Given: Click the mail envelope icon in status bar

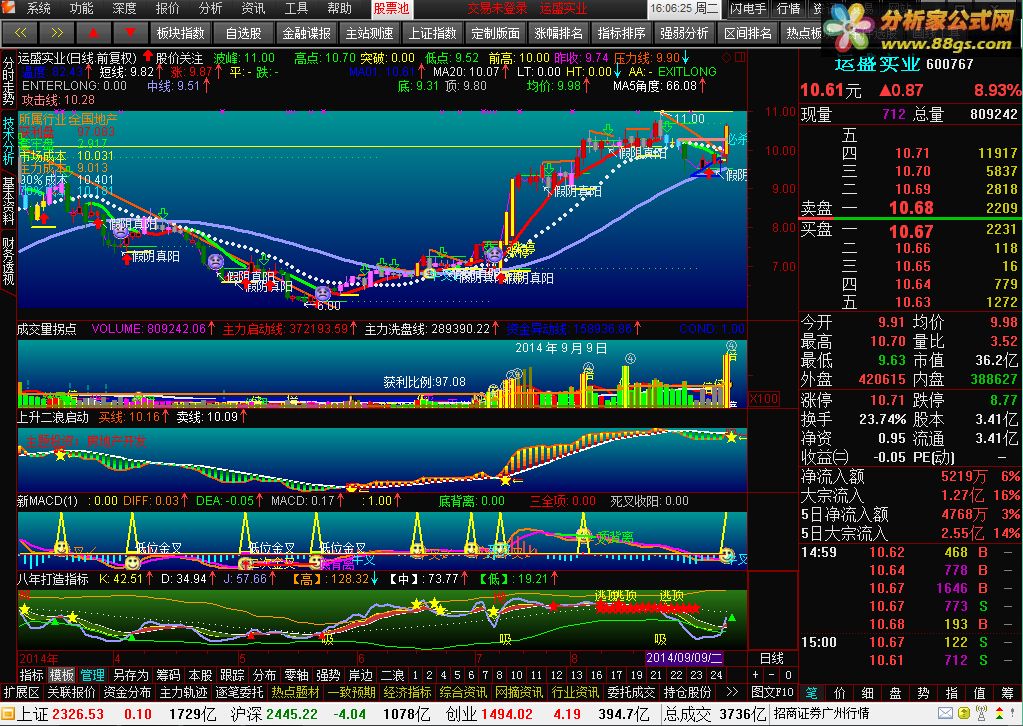Looking at the screenshot, I should (945, 713).
